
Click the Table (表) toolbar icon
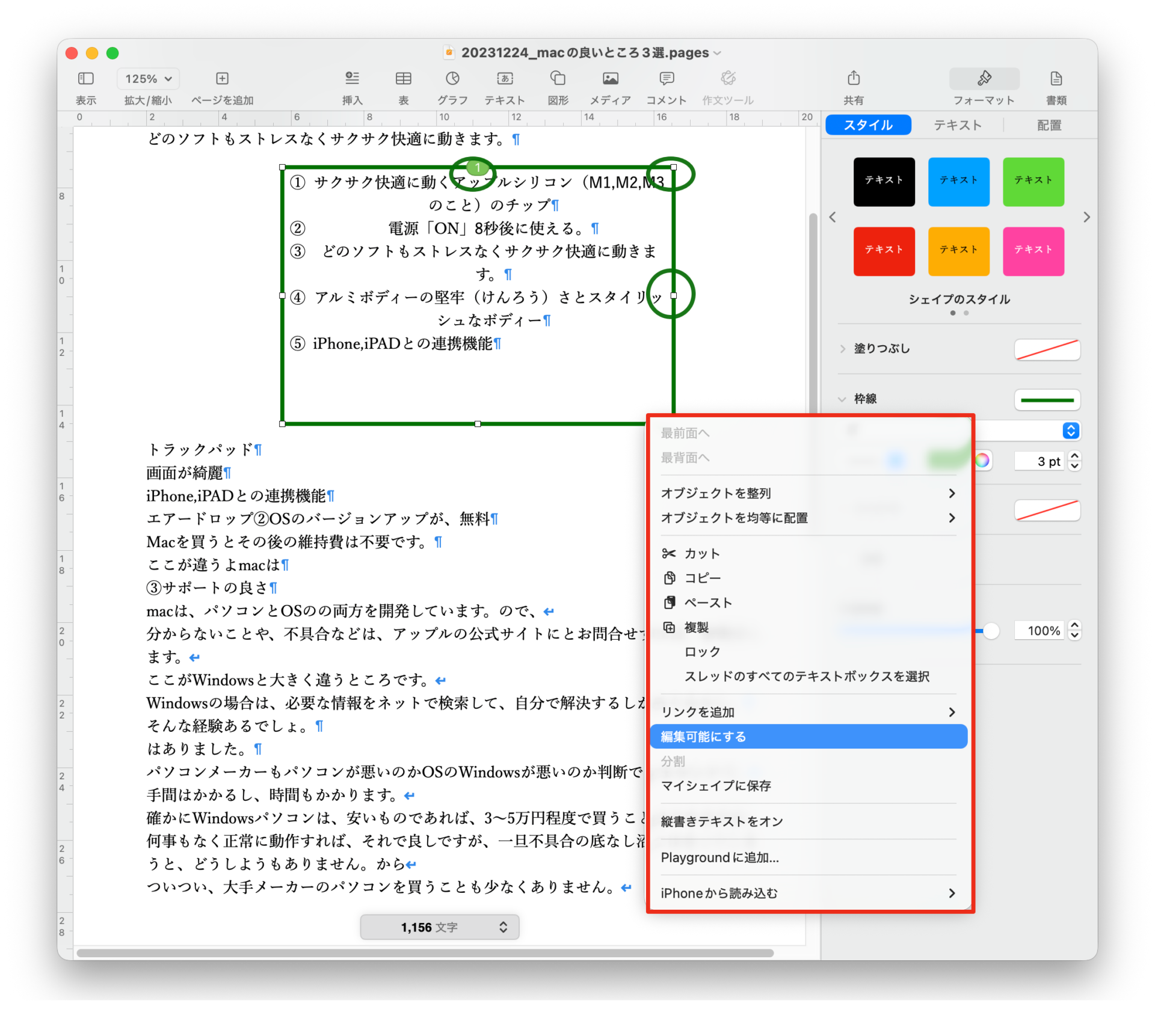pos(403,79)
